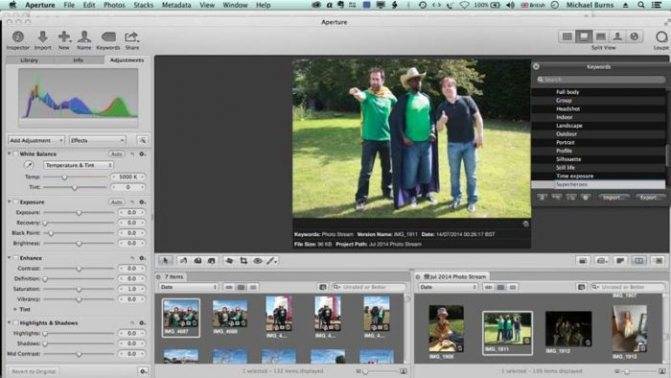Collapse the Enhance section triangle
This screenshot has height=378, width=671.
pos(9,258)
